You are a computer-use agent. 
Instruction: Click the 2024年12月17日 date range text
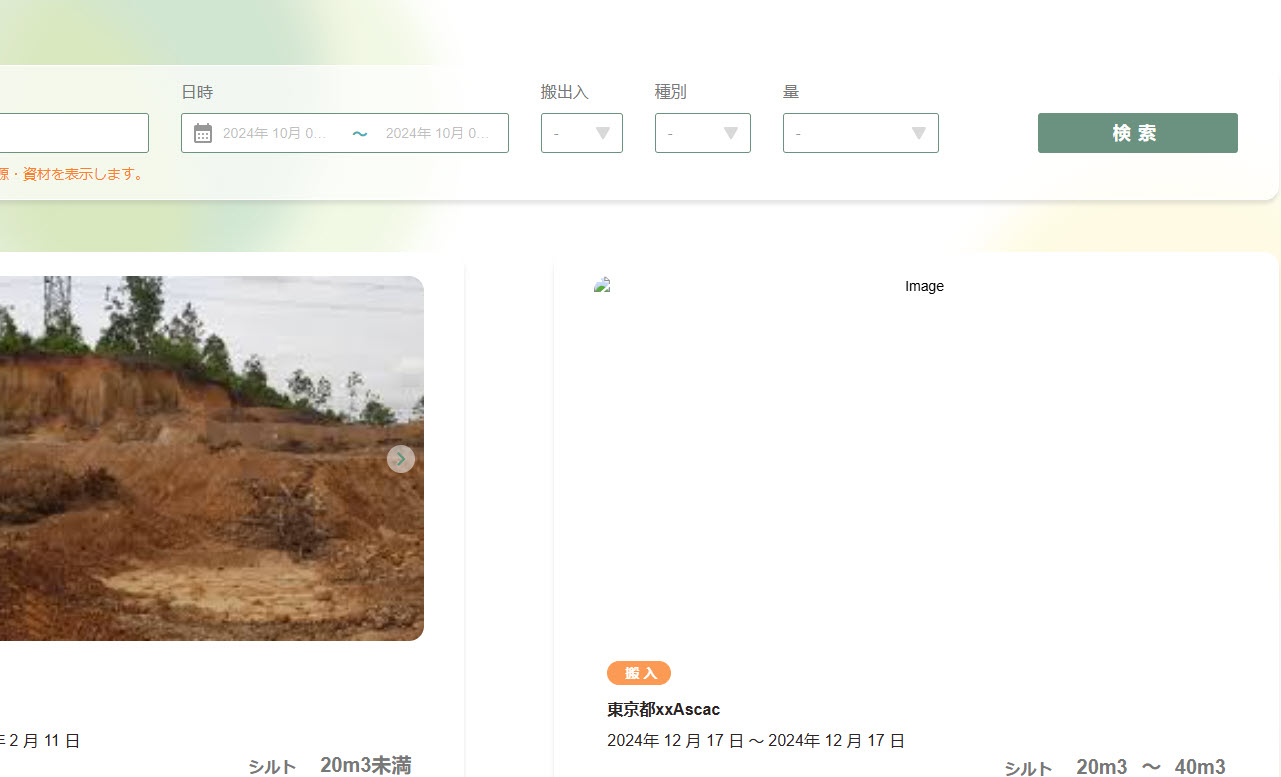click(x=755, y=741)
